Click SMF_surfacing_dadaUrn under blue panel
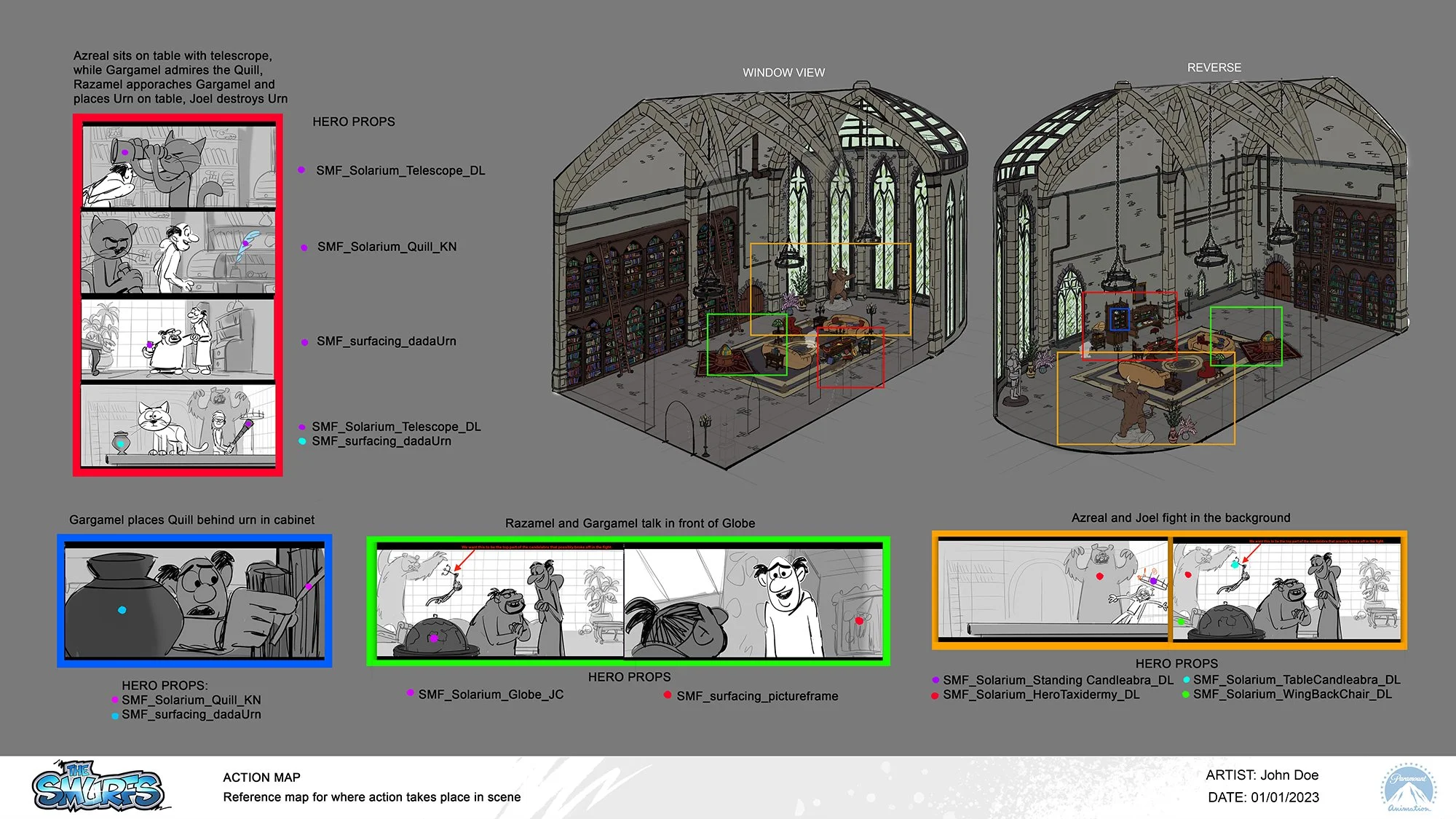 click(x=191, y=715)
